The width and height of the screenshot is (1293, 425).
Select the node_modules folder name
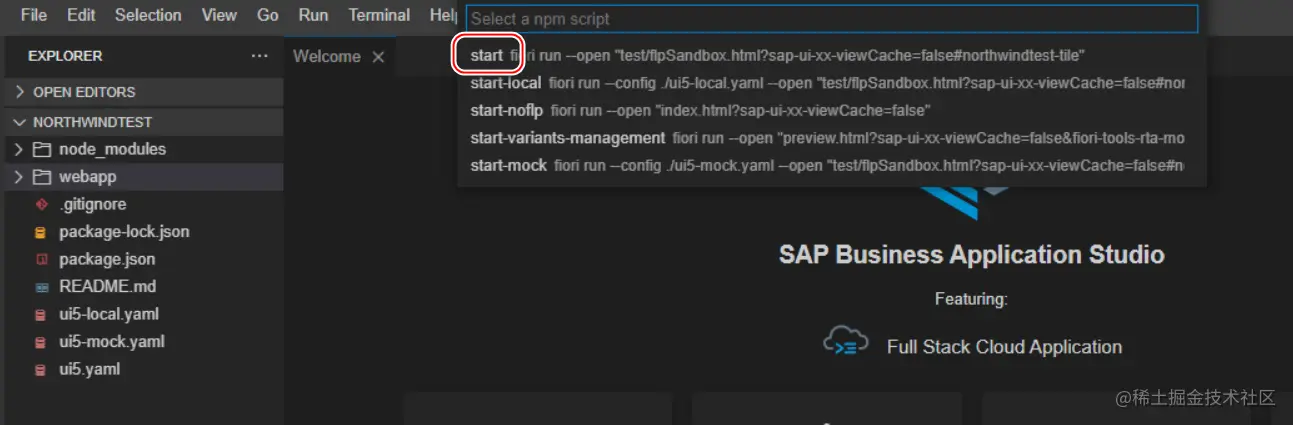113,149
